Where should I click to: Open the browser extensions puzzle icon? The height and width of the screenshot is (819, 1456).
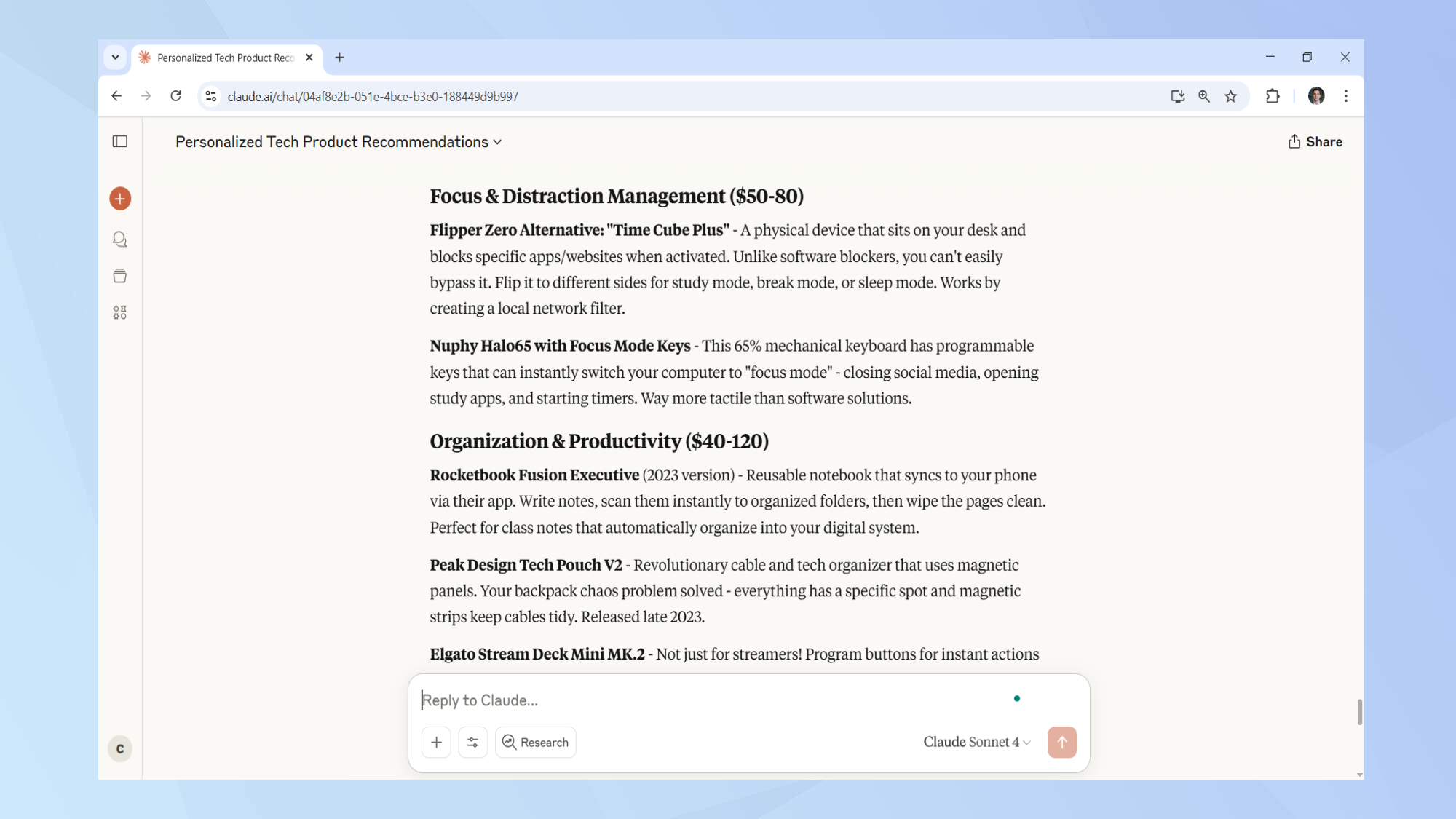pyautogui.click(x=1273, y=96)
